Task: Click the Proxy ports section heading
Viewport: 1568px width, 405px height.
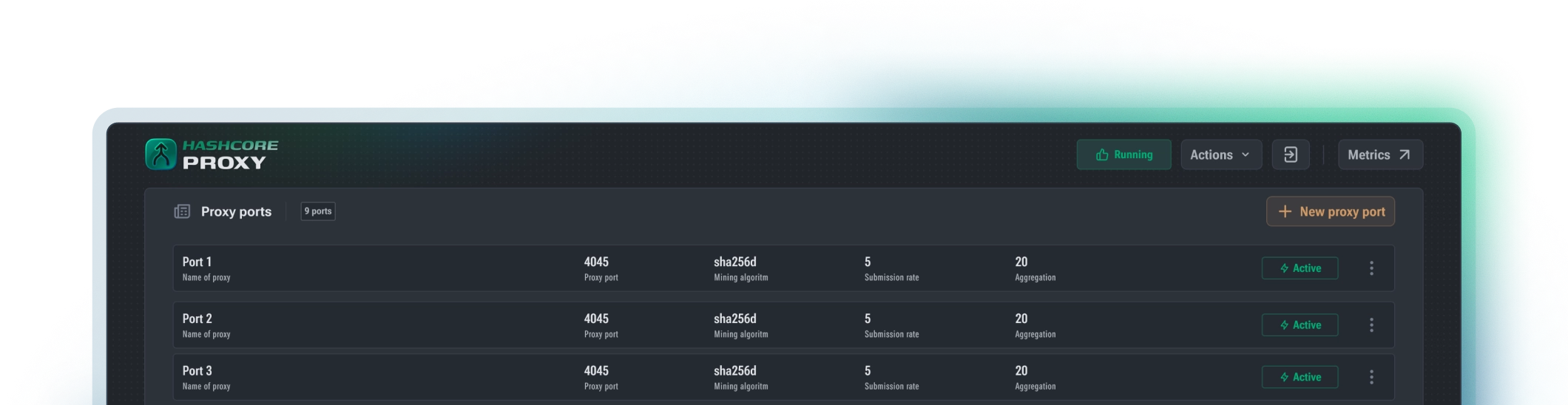Action: pyautogui.click(x=236, y=212)
